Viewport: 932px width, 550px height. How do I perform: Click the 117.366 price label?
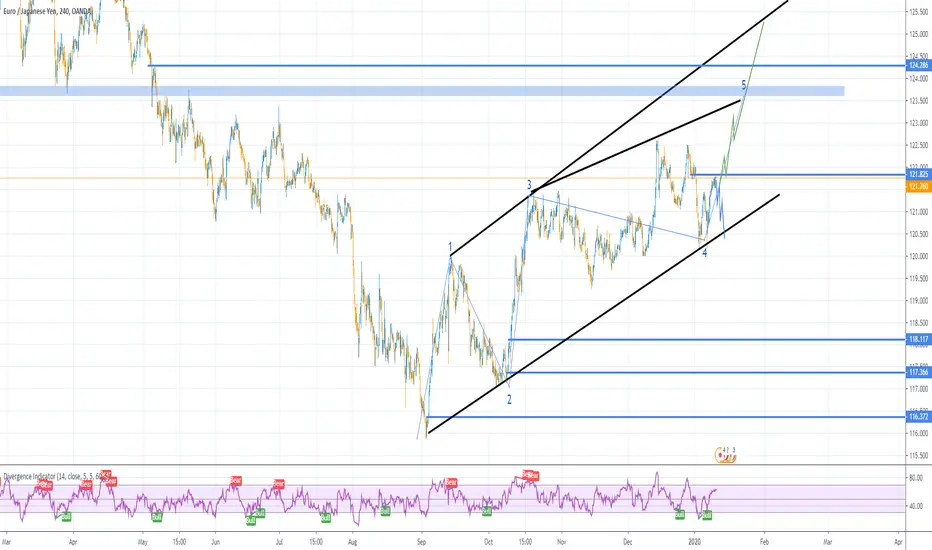918,372
